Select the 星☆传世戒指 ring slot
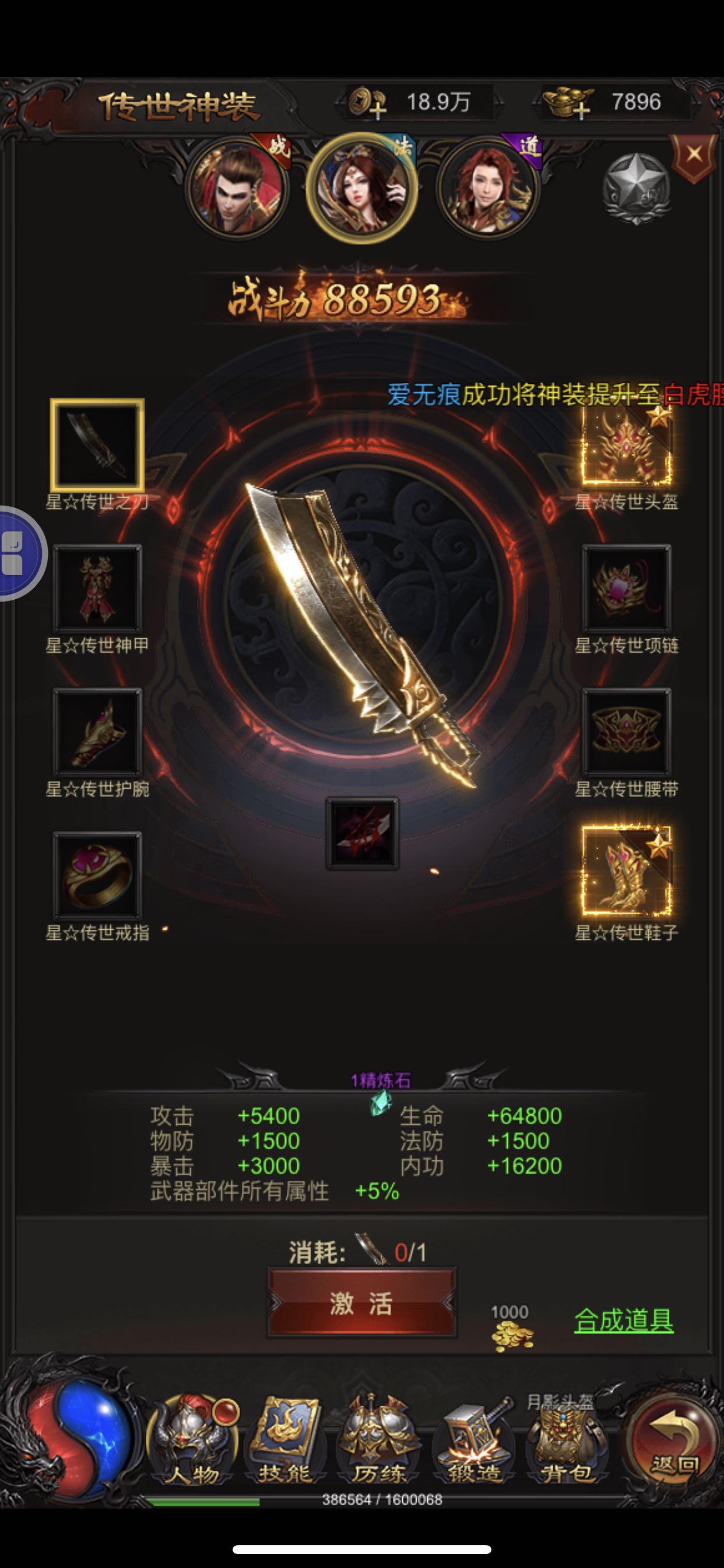Screen dimensions: 724x1568 pos(97,876)
